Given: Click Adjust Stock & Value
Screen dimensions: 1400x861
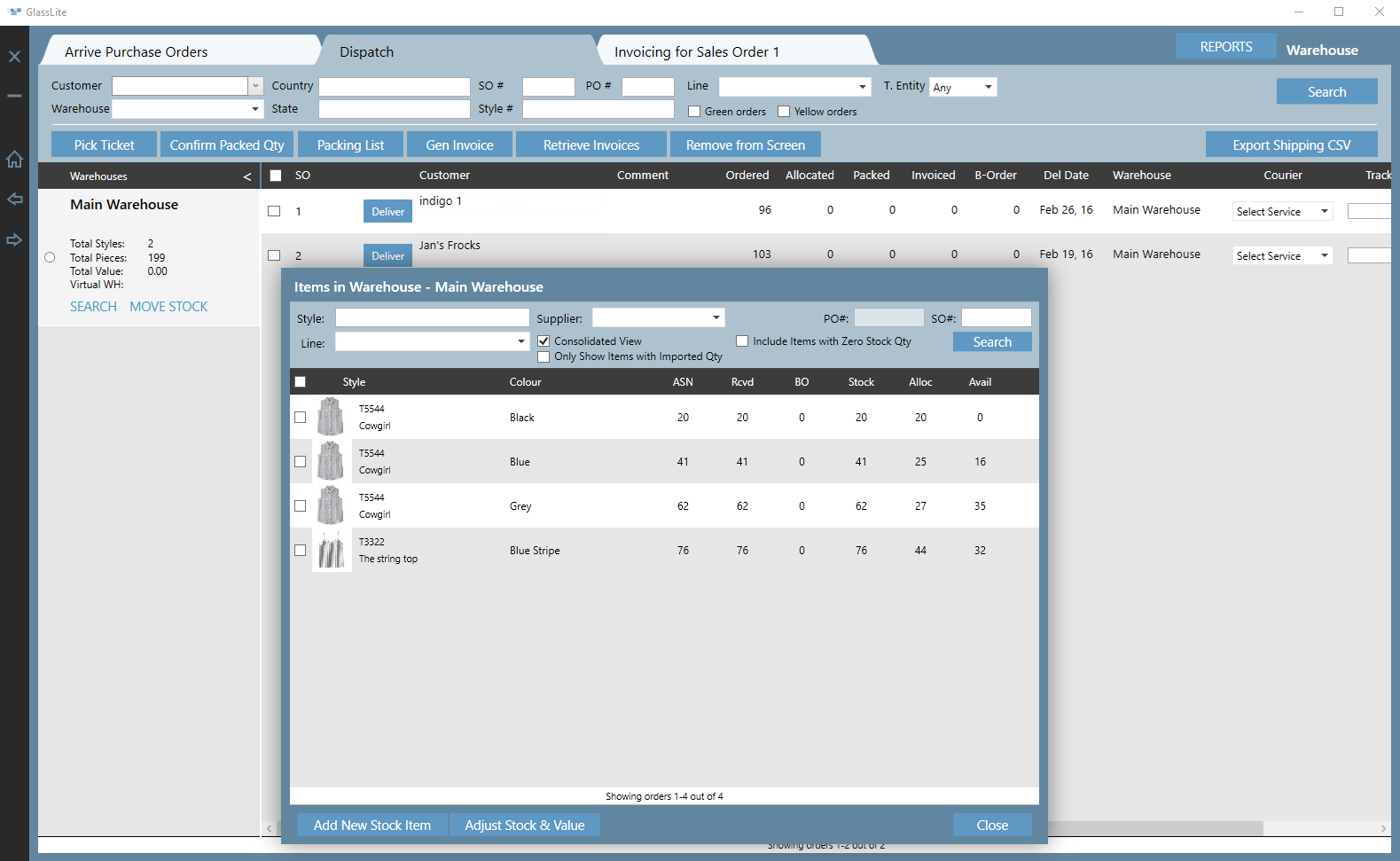Looking at the screenshot, I should click(525, 825).
